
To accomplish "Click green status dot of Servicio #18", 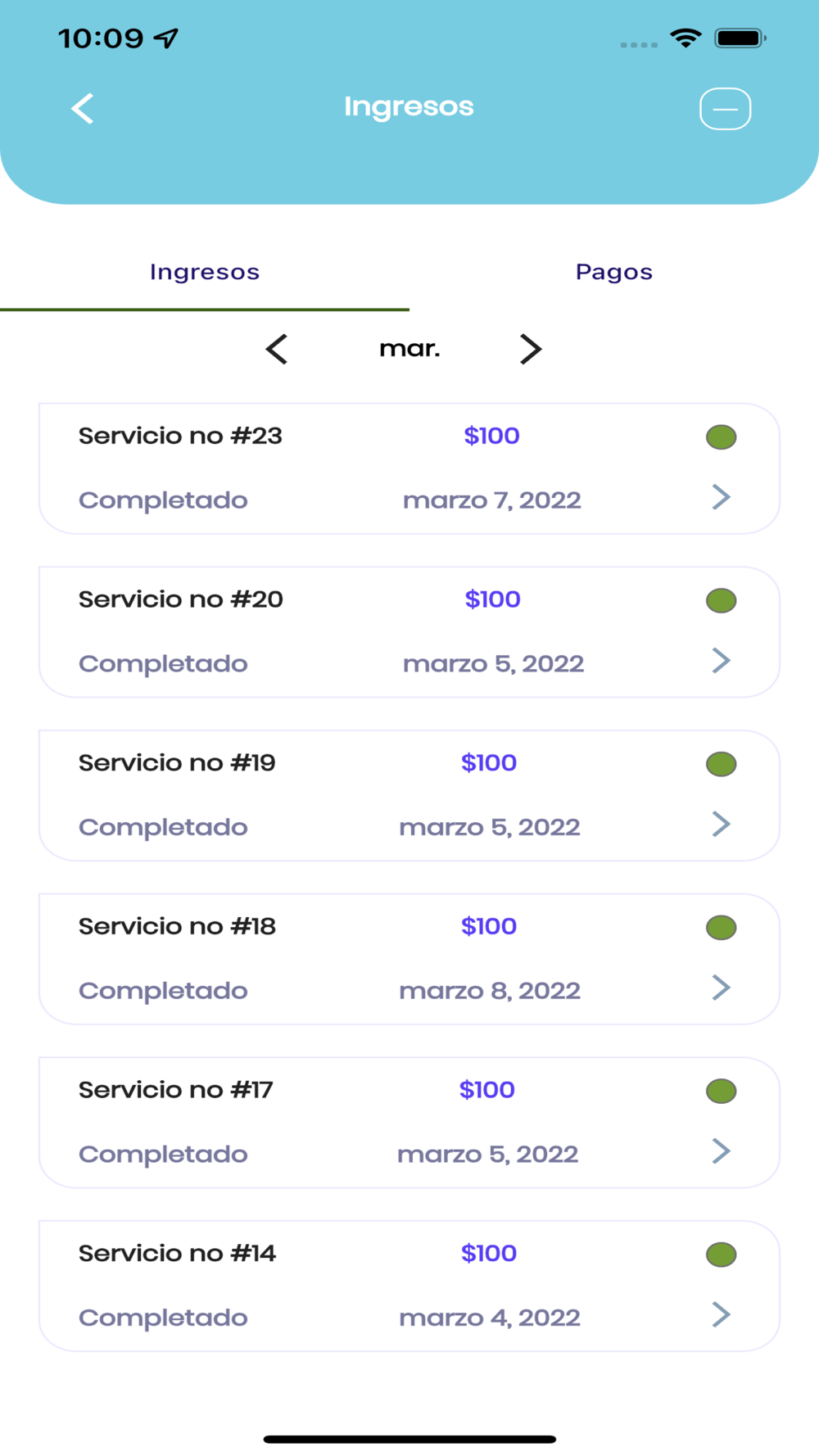I will coord(722,928).
